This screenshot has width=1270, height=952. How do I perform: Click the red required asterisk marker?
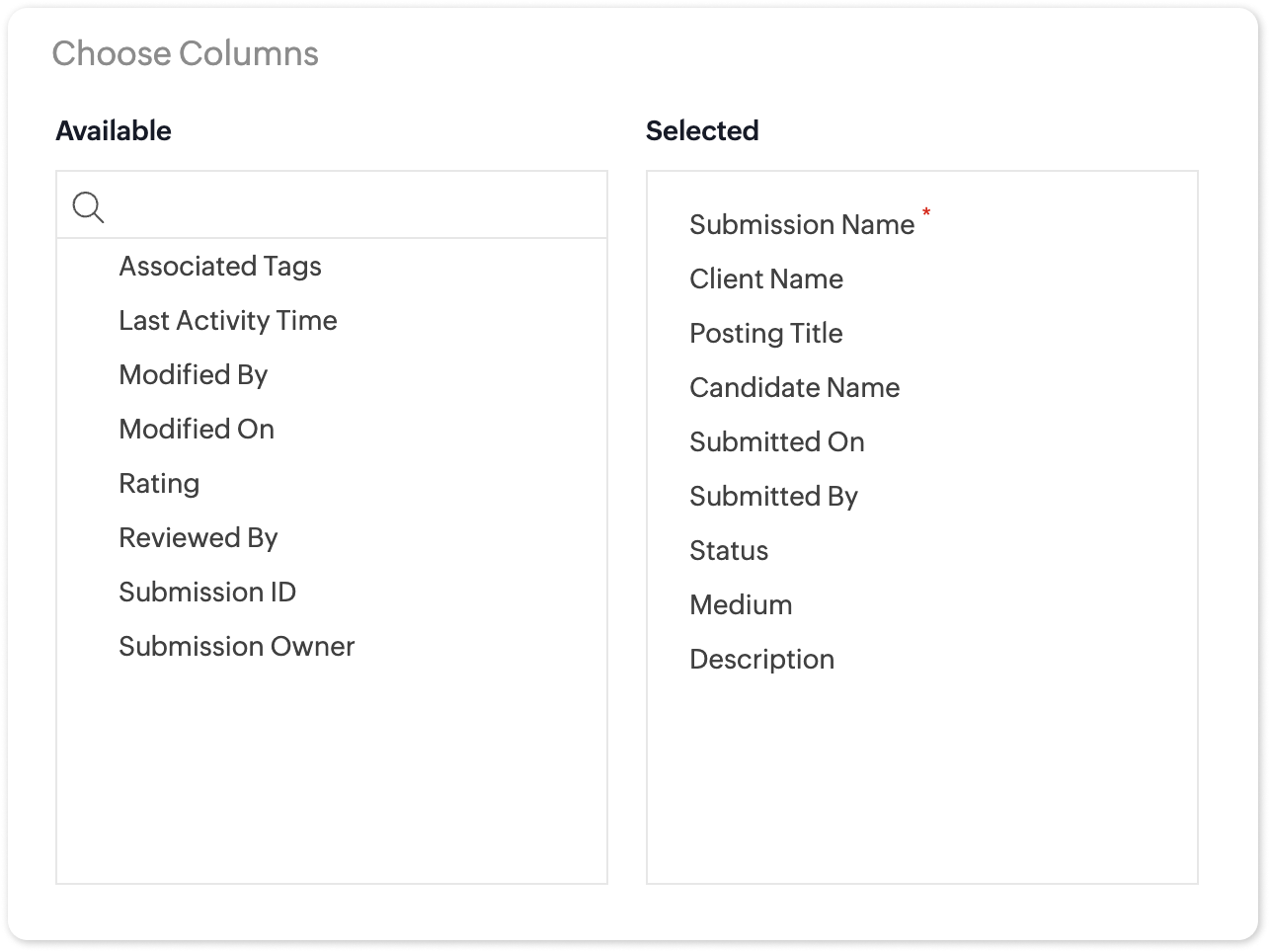pyautogui.click(x=926, y=212)
